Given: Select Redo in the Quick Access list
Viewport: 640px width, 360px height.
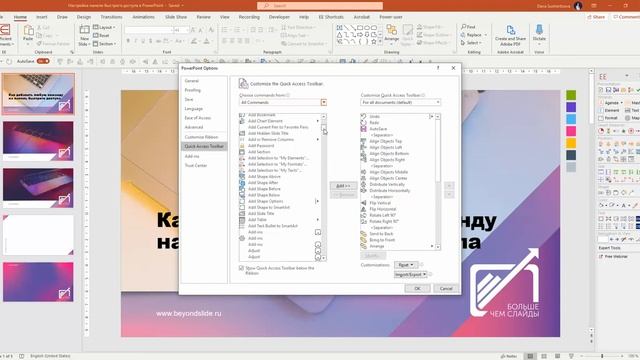Looking at the screenshot, I should (x=374, y=122).
